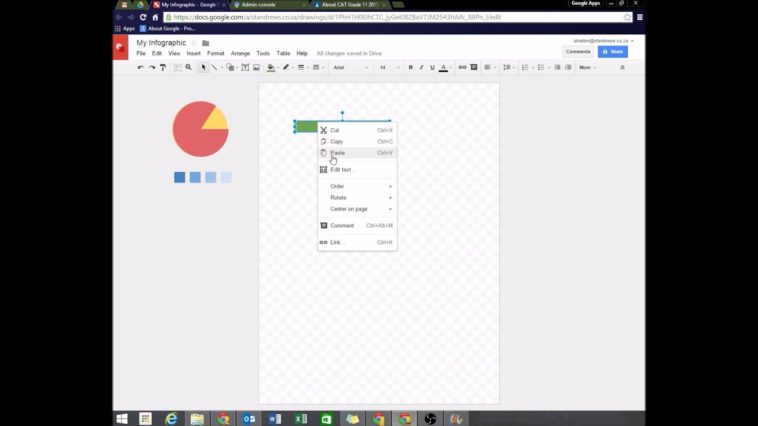Select the arrow pointer tool
Viewport: 758px width, 426px height.
pos(204,67)
